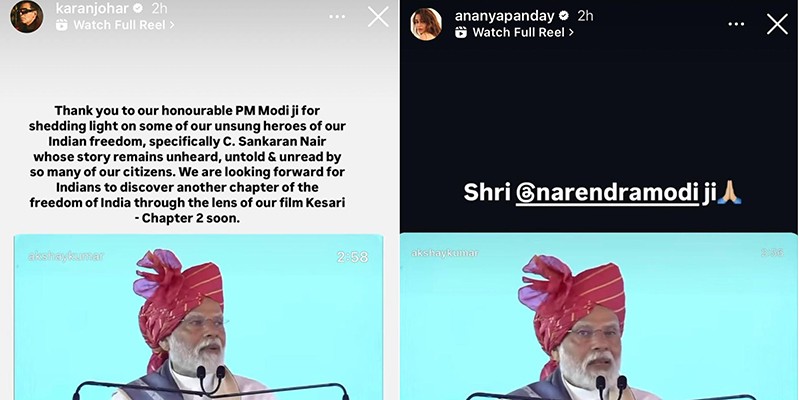The height and width of the screenshot is (400, 800).
Task: Open the embedded akshaykumar reel in ananyapanday's story
Action: (599, 317)
